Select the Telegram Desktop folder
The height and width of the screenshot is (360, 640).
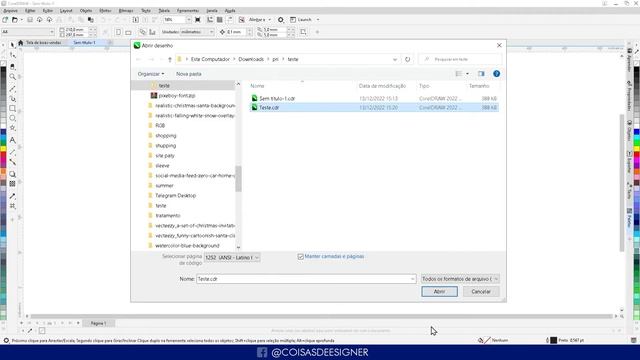tap(176, 196)
